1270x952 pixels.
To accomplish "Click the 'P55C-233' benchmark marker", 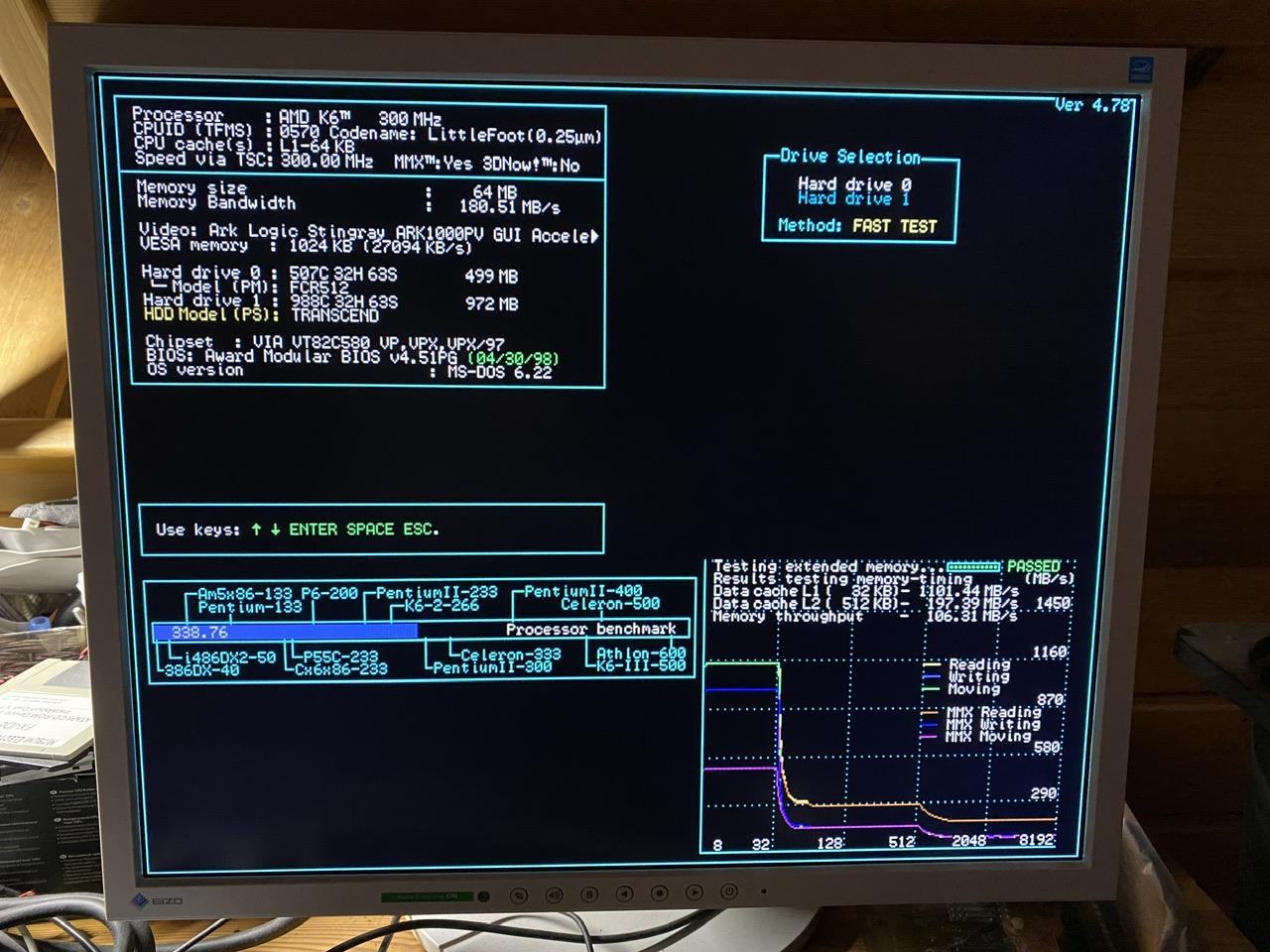I will point(340,656).
